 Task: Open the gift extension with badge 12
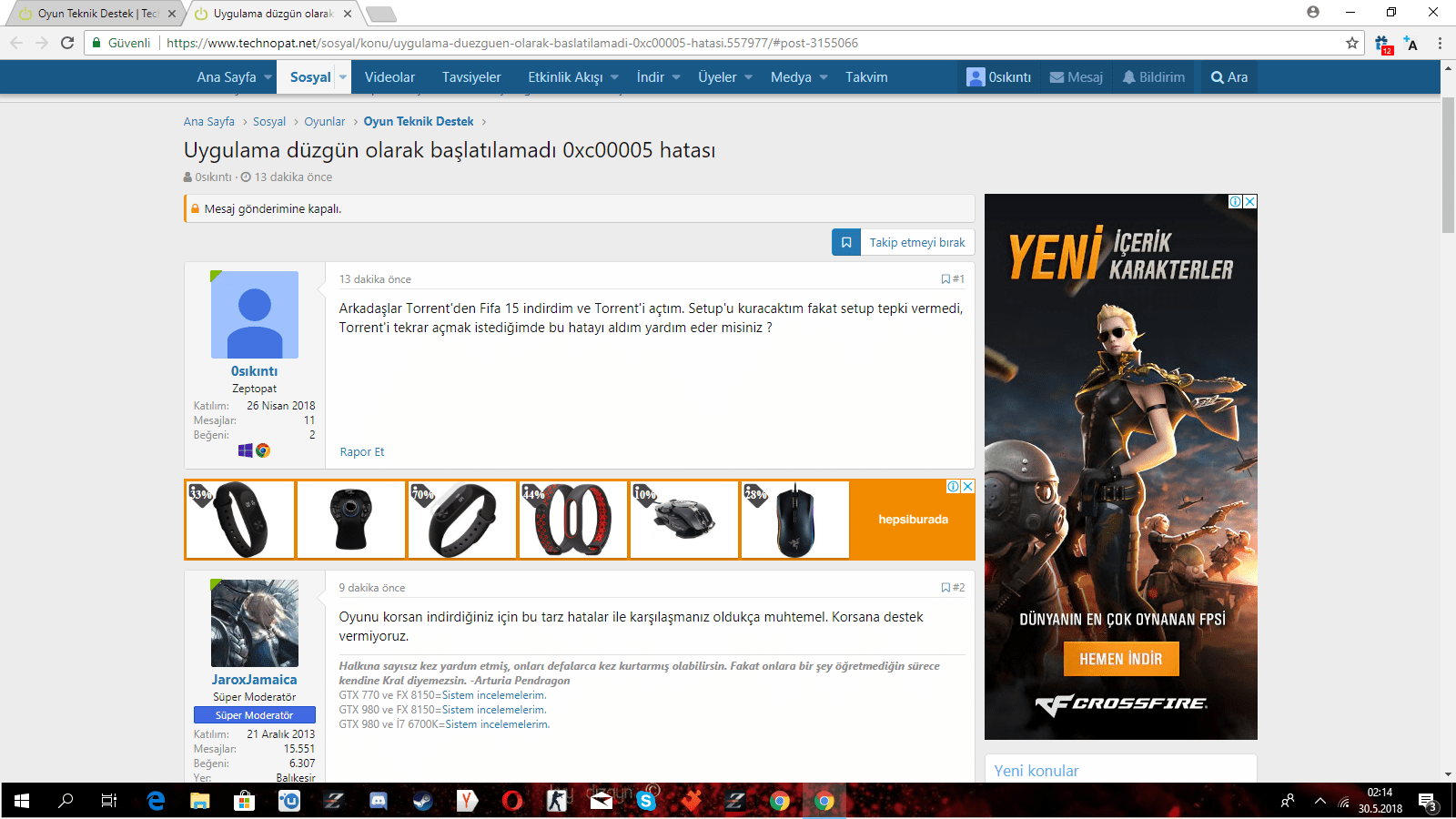tap(1383, 44)
